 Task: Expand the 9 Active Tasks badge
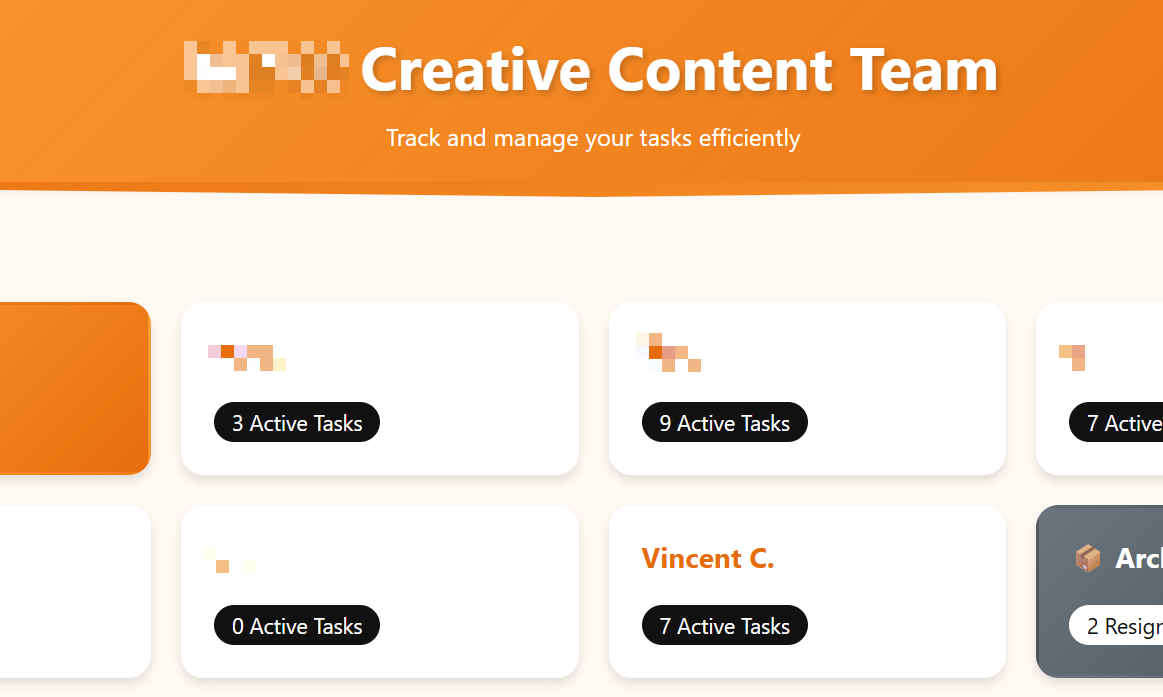(724, 422)
